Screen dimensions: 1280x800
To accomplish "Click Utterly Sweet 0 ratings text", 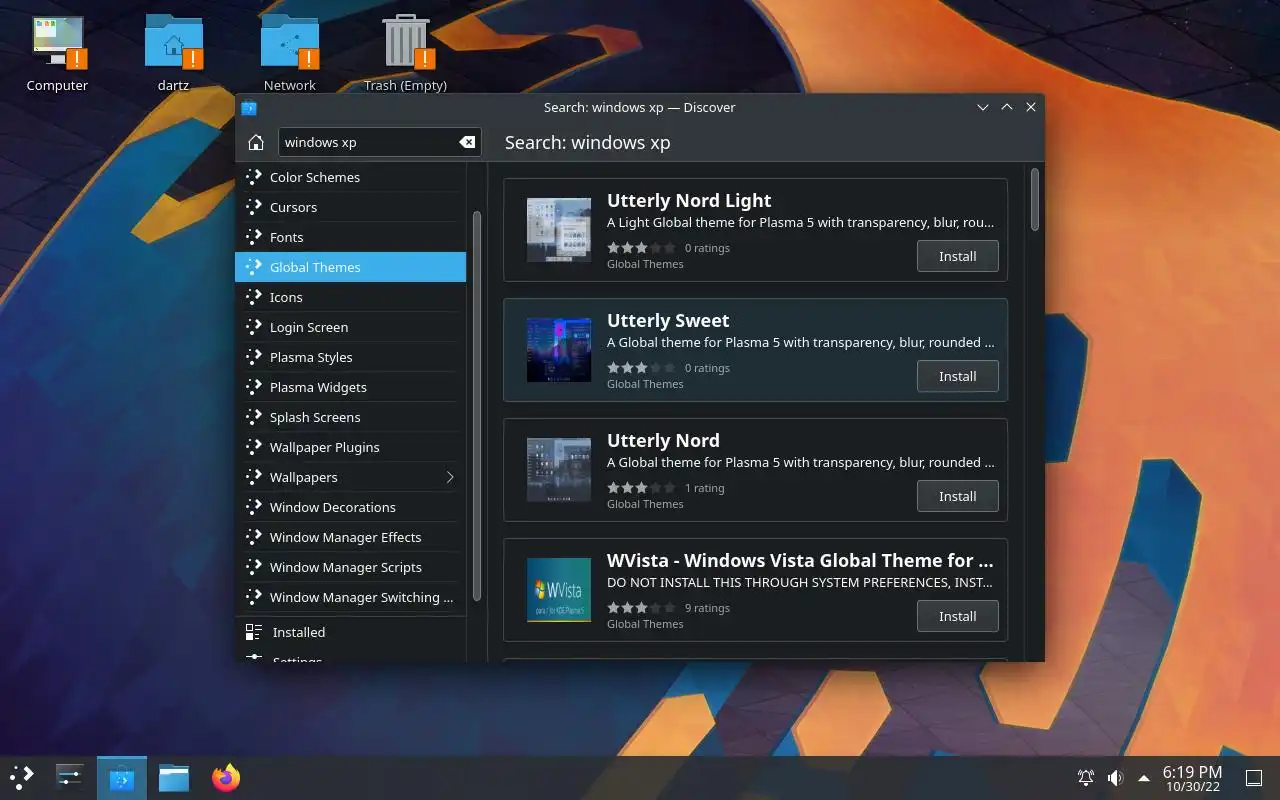I will point(707,368).
